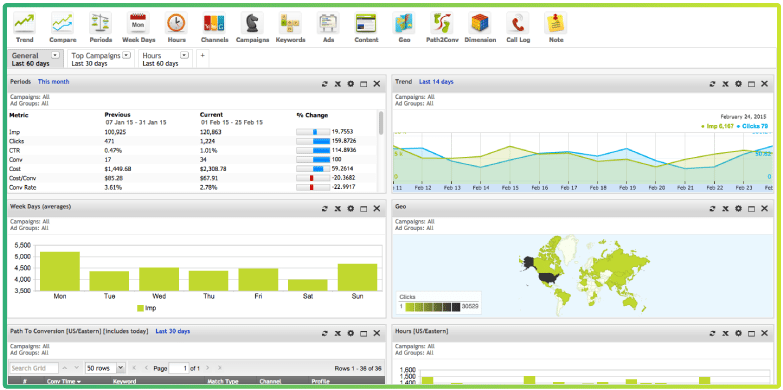Open the settings gear in the Trend panel
783x390 pixels.
738,84
